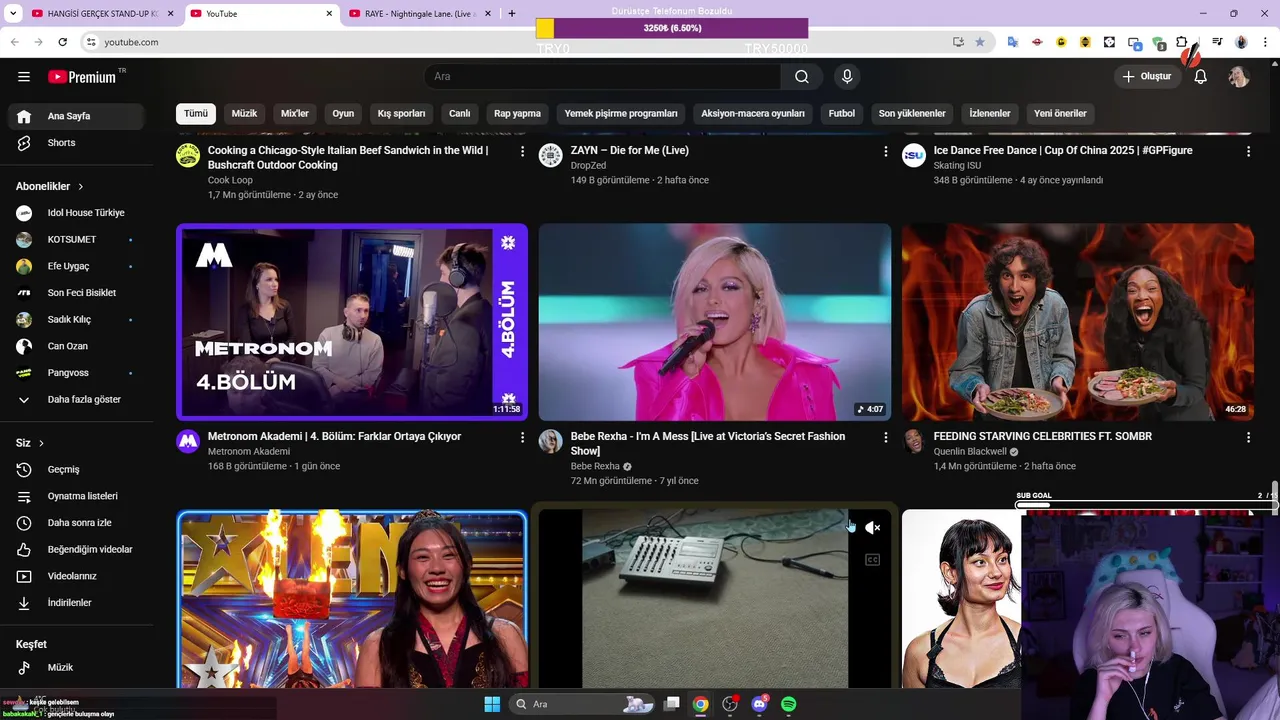The width and height of the screenshot is (1280, 720).
Task: Open the notifications bell
Action: [1200, 76]
